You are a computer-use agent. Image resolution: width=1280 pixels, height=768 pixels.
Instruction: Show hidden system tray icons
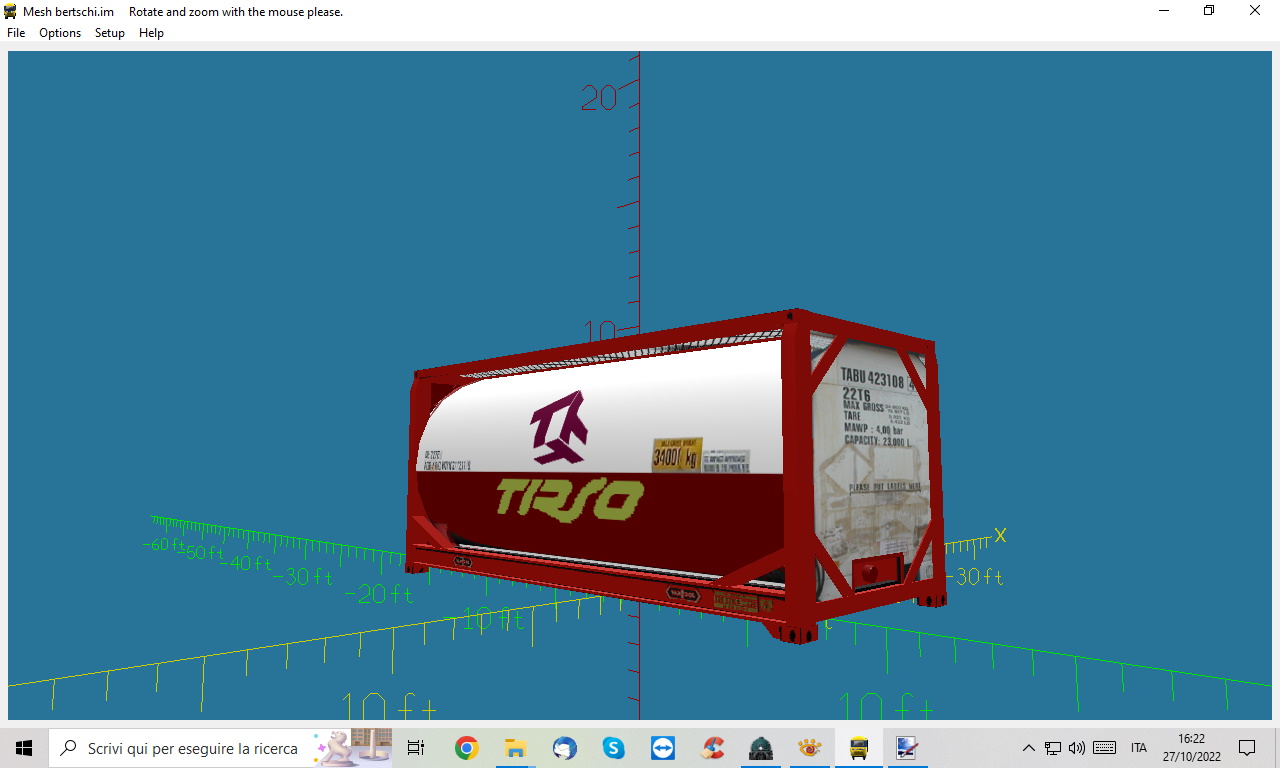point(1028,748)
